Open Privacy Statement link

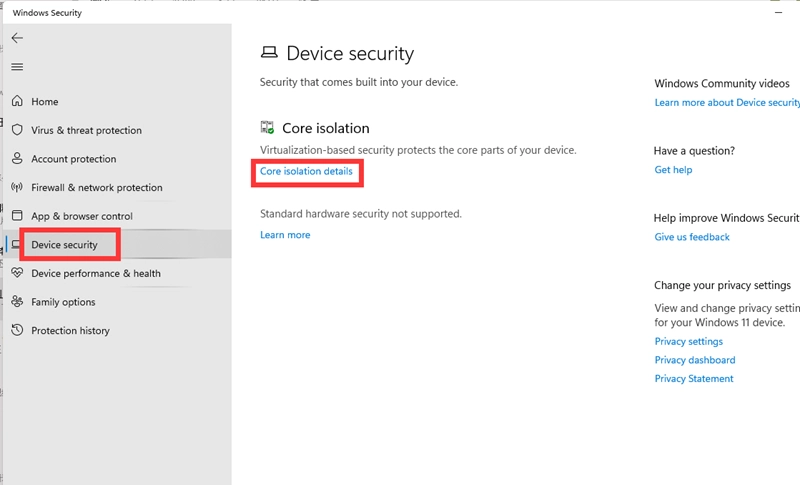694,378
